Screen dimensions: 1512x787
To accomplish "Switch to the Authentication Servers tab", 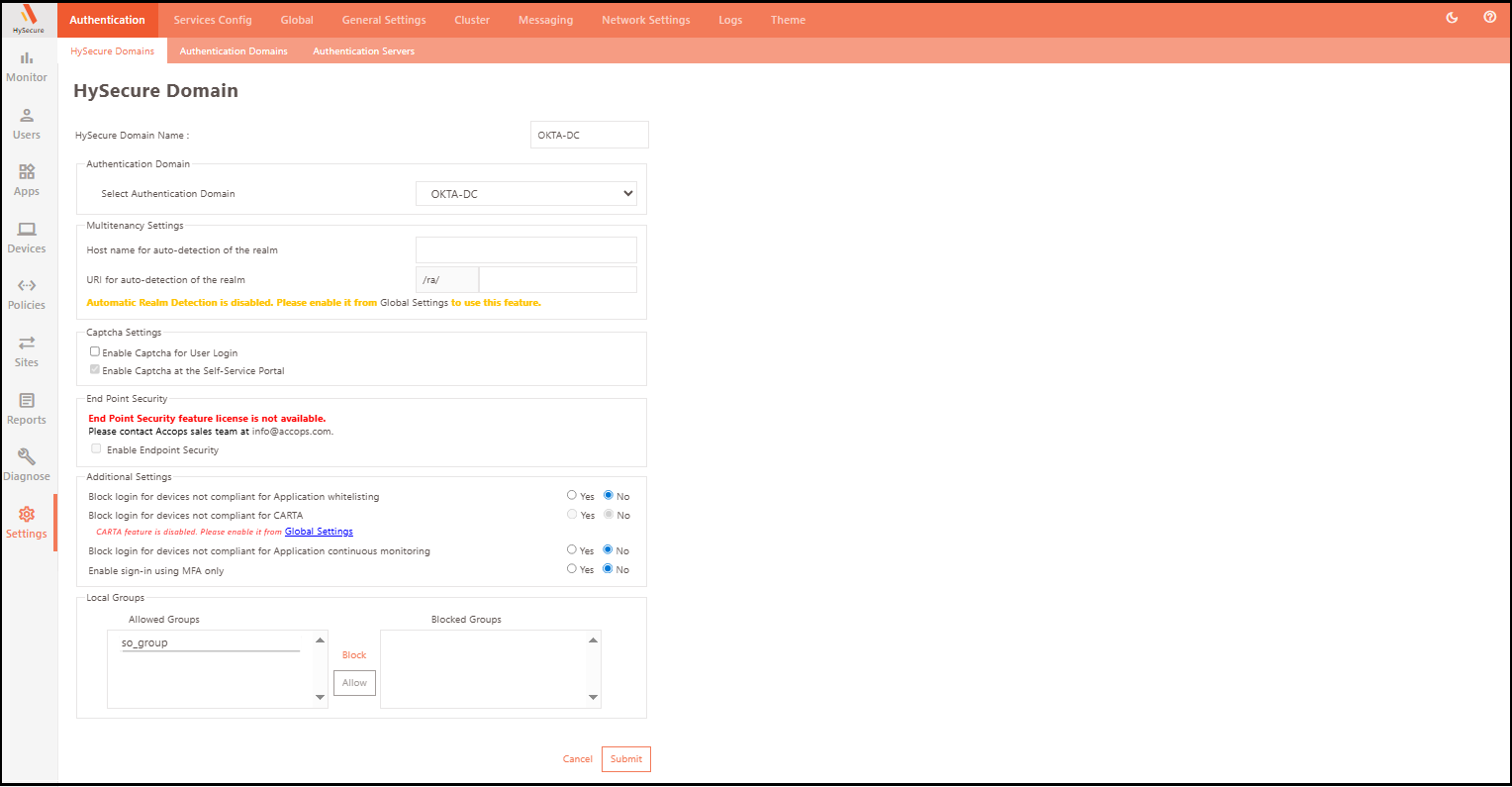I will point(363,51).
